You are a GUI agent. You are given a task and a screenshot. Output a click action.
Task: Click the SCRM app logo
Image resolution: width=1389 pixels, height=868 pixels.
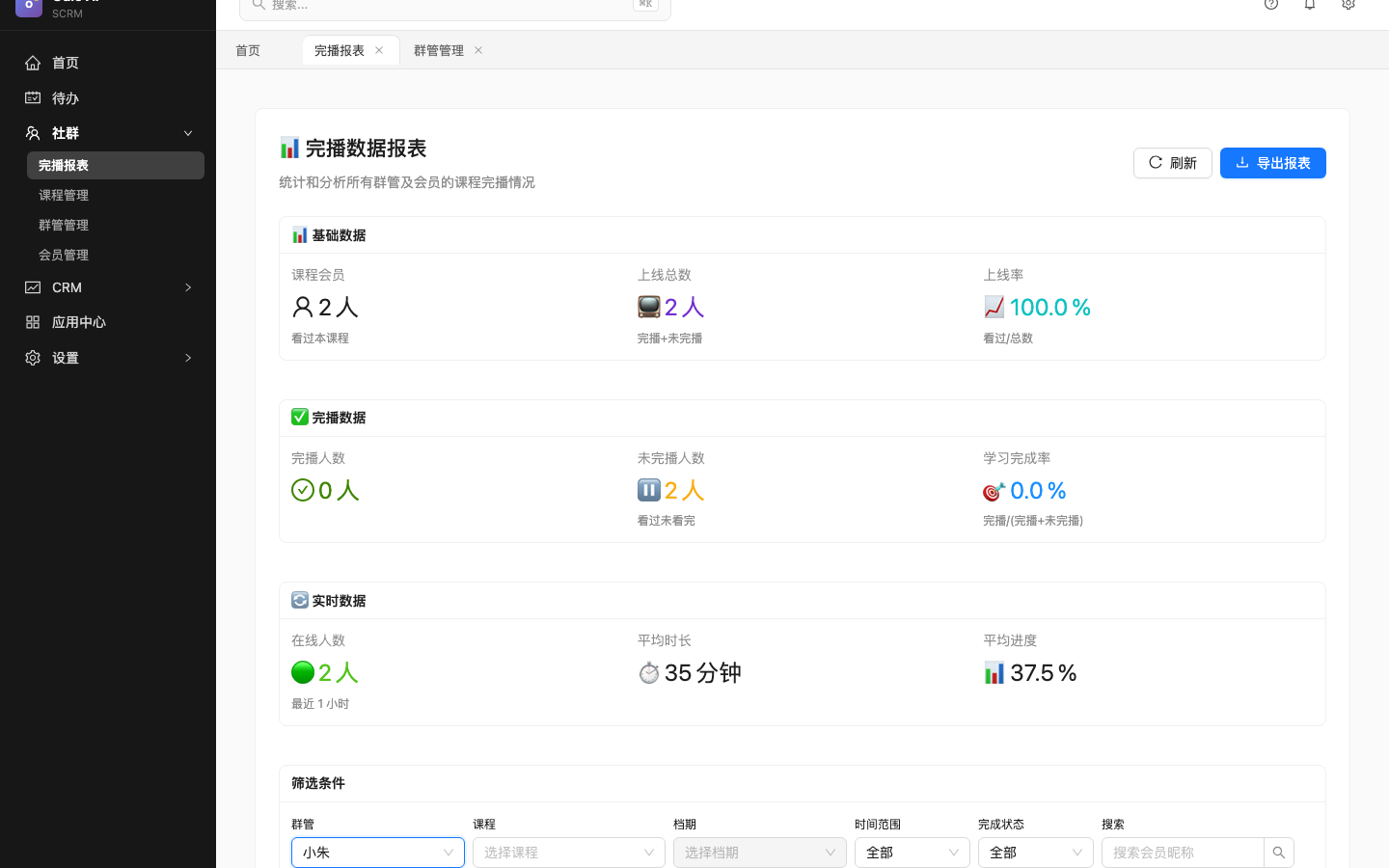pos(29,7)
